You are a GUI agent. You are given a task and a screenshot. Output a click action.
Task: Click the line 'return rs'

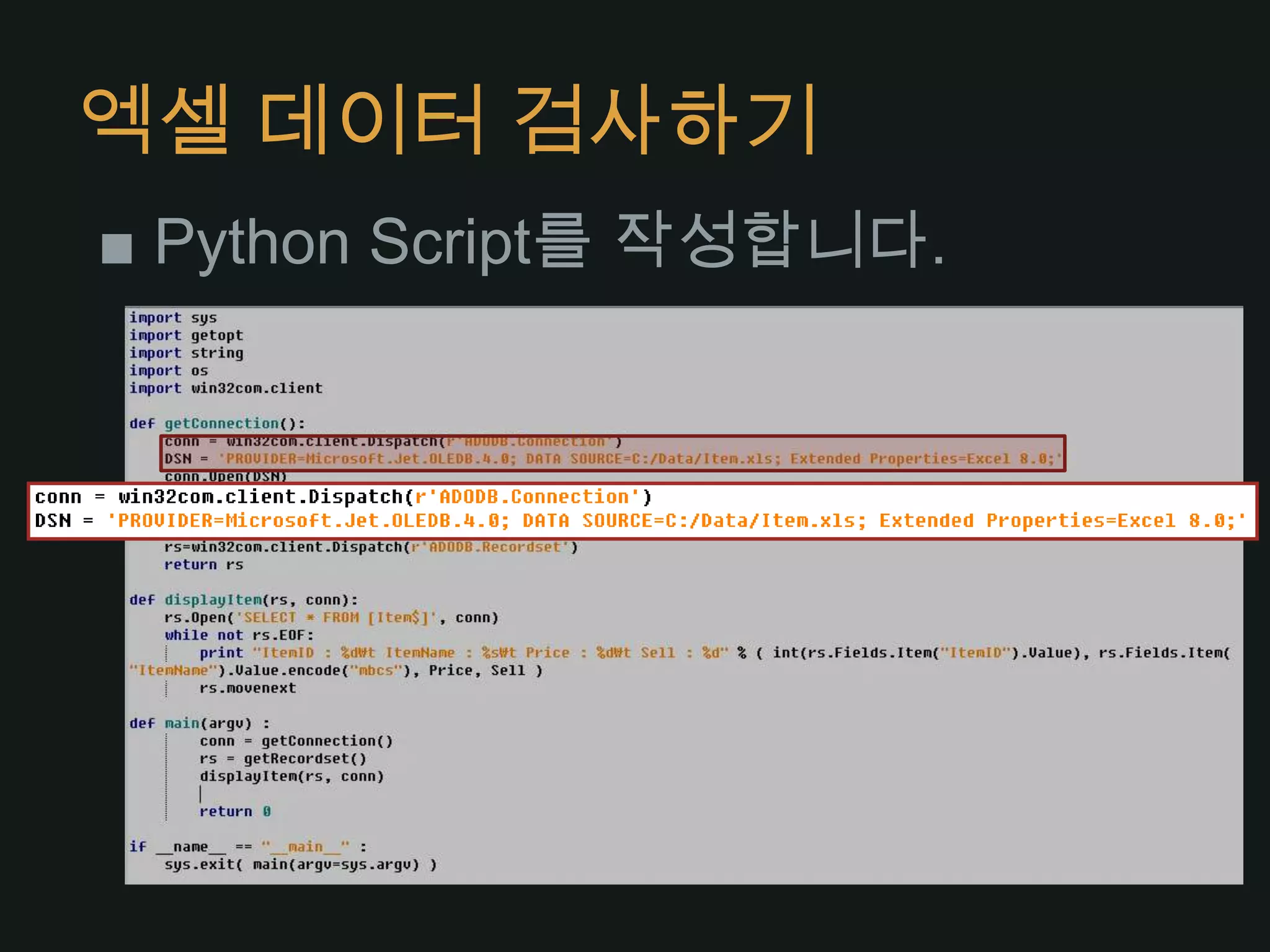click(x=203, y=565)
